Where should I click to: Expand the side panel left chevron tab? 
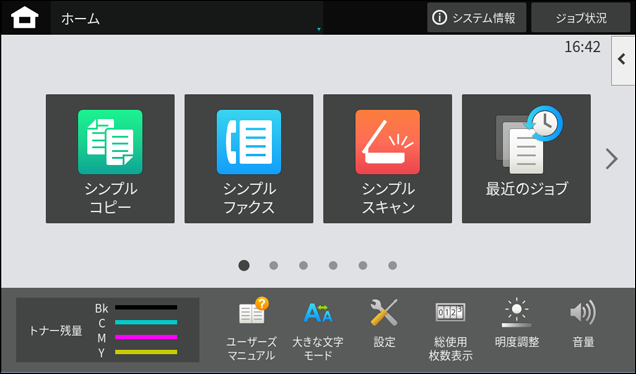tap(622, 60)
